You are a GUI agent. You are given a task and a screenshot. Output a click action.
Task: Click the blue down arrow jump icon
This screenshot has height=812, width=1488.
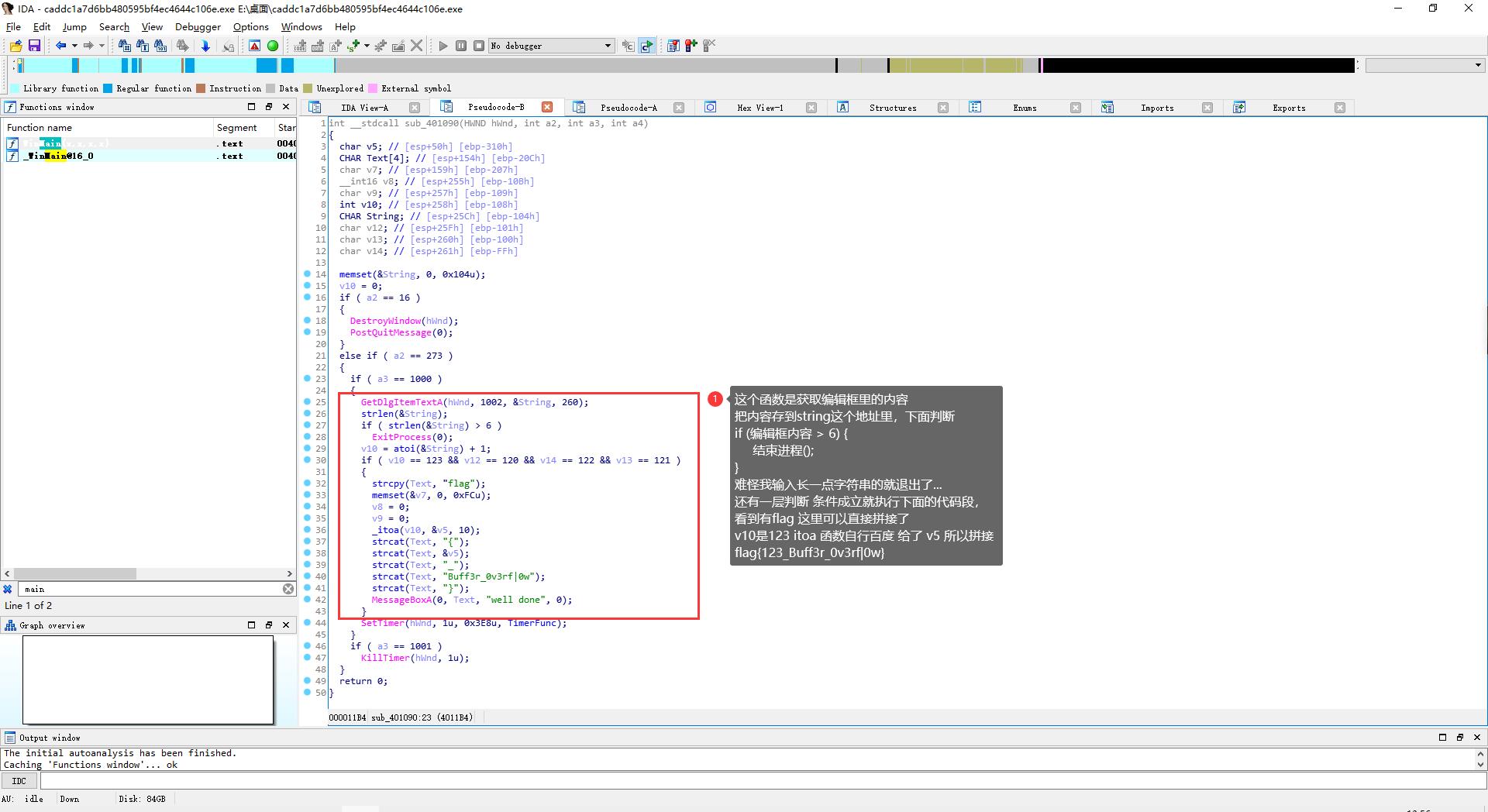tap(205, 46)
